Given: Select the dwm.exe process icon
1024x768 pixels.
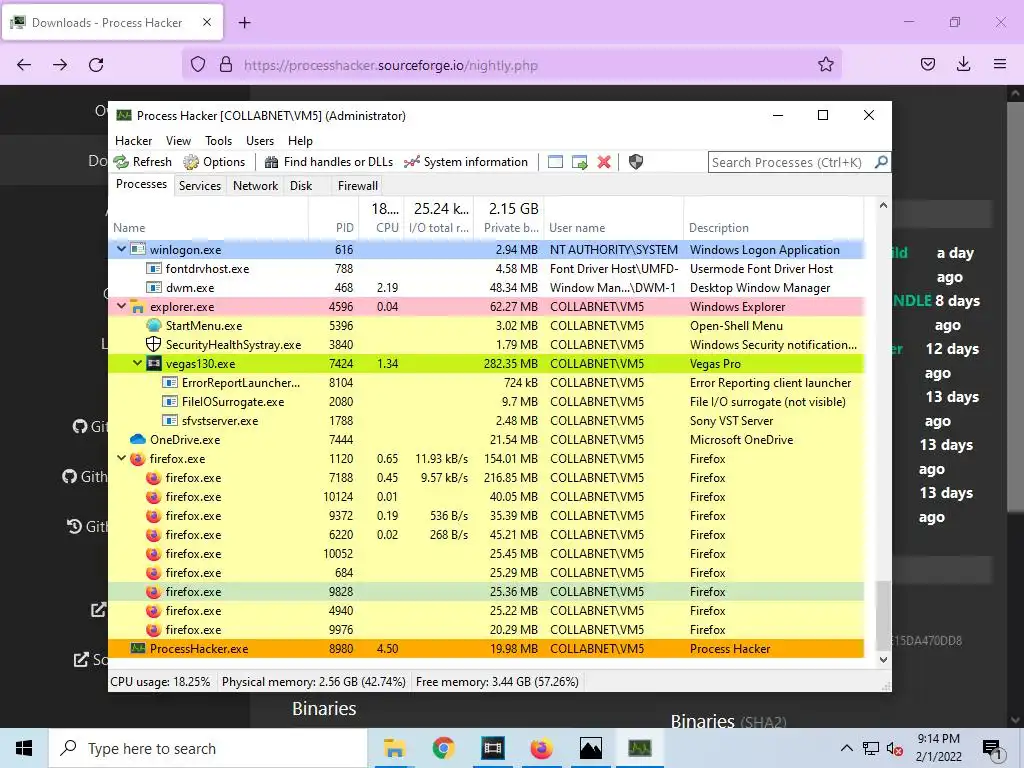Looking at the screenshot, I should pos(153,287).
